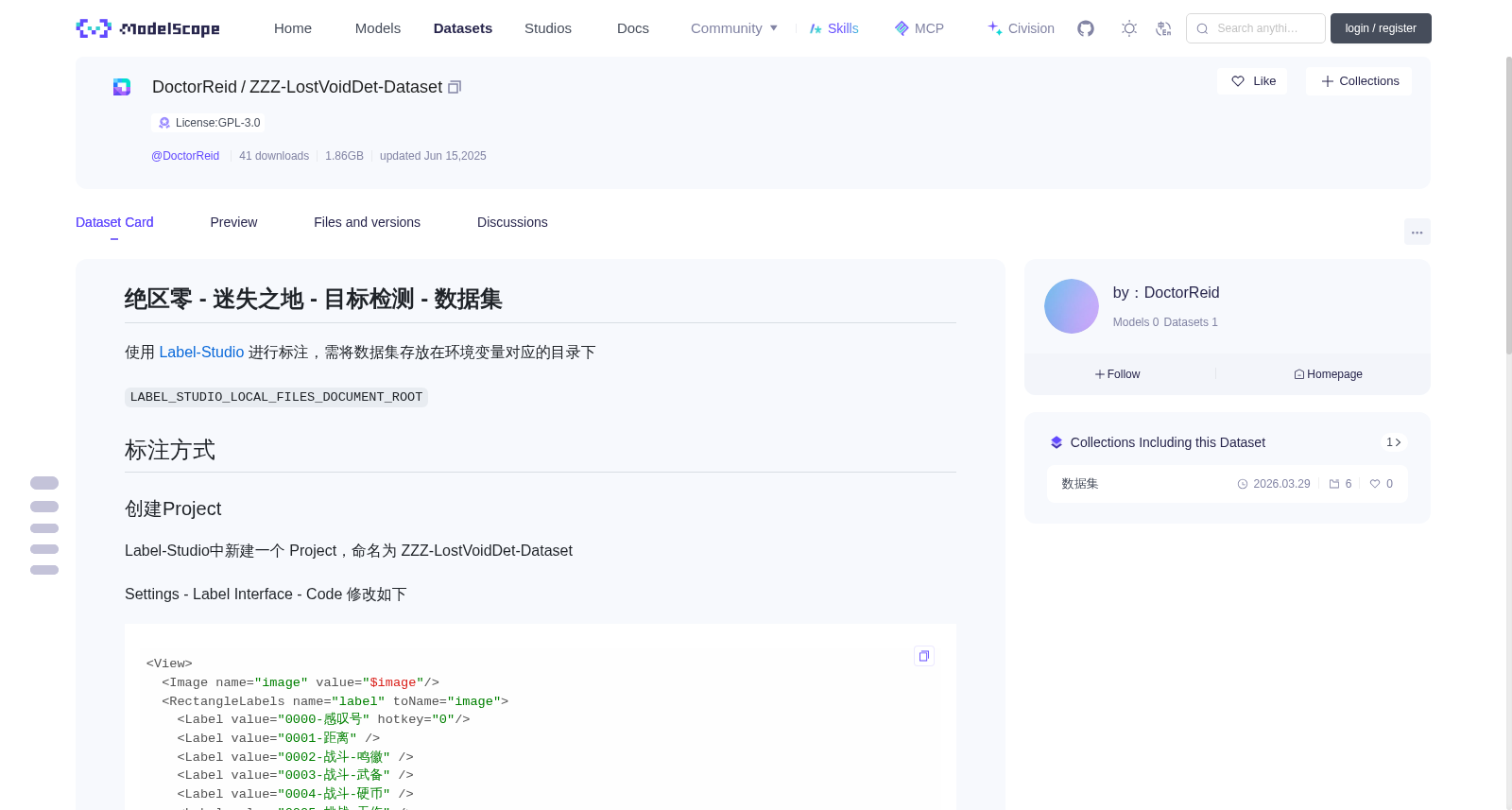Click the 2026.03.29 collection date

click(x=1281, y=484)
